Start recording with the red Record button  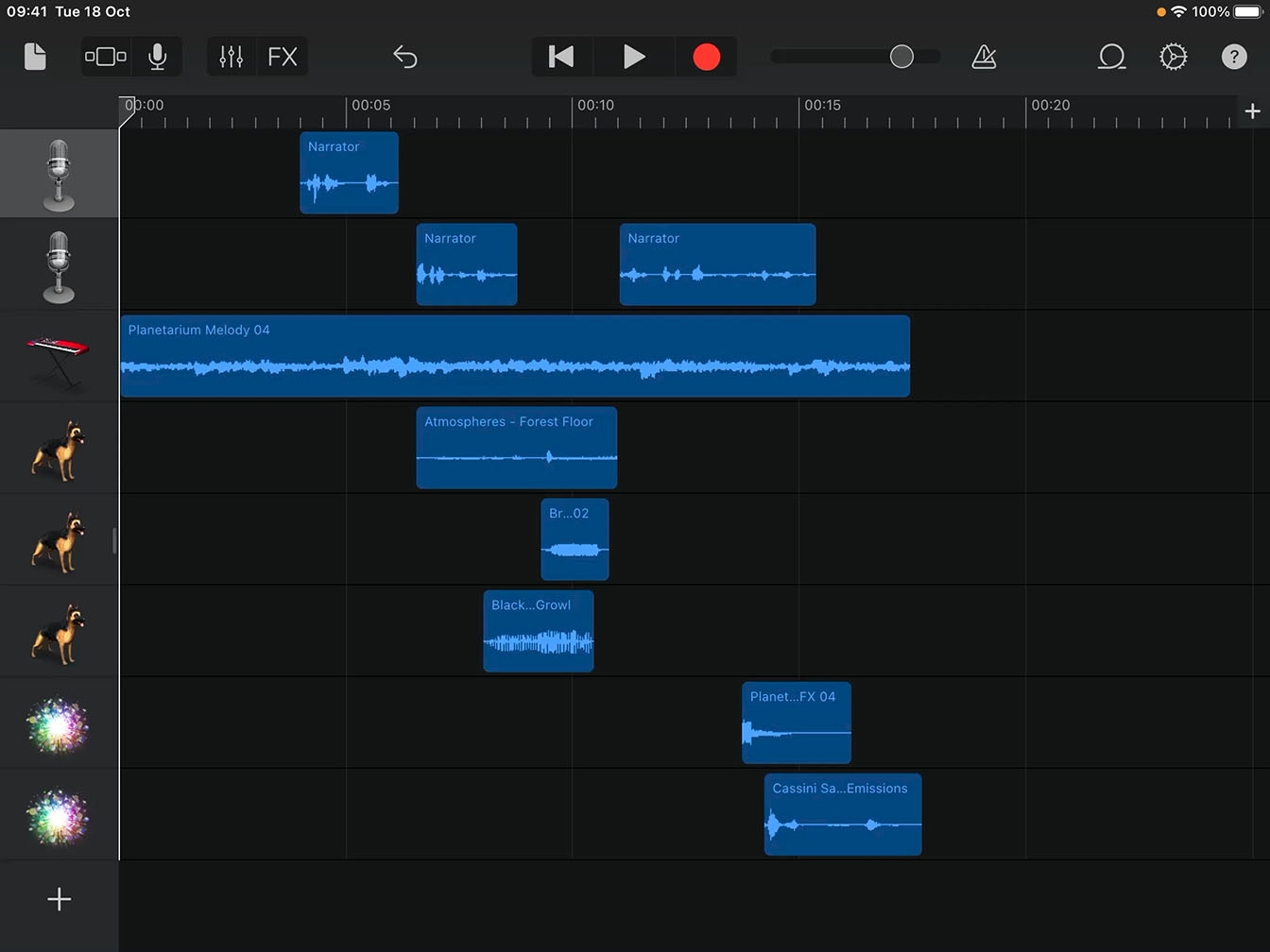(706, 57)
